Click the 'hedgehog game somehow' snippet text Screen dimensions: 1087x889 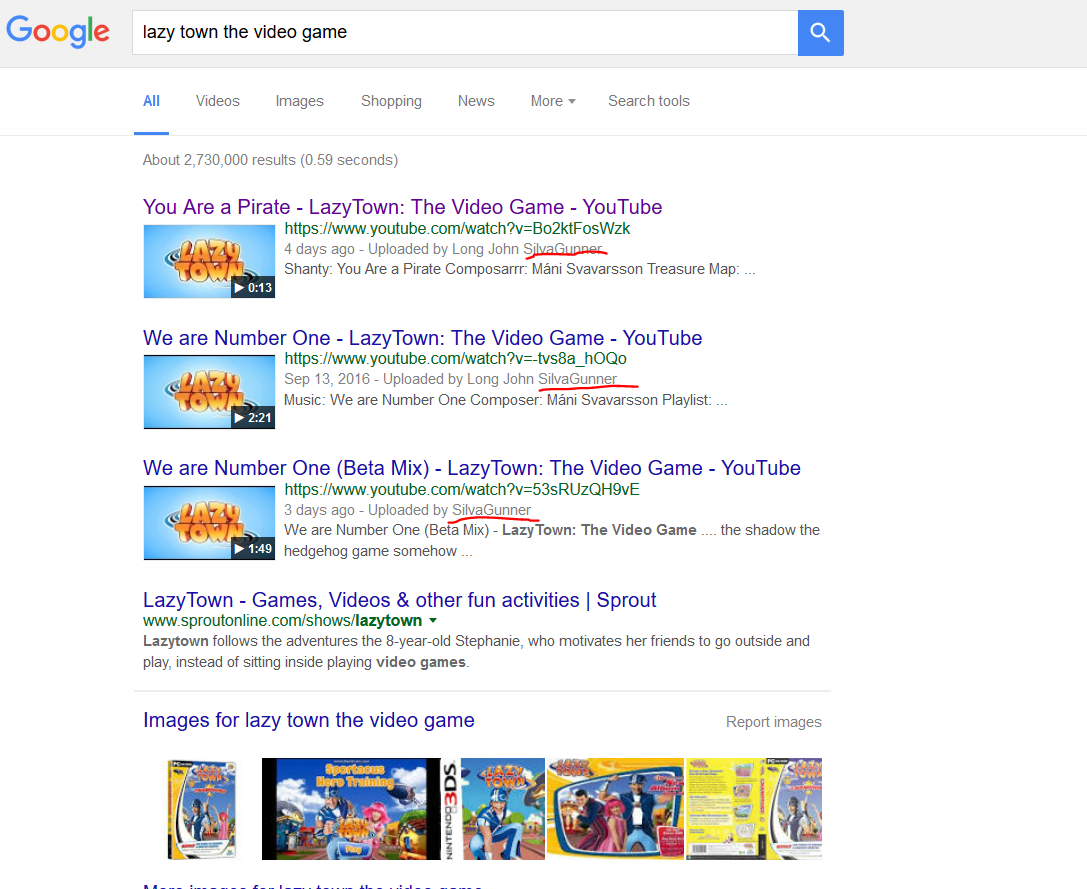pyautogui.click(x=378, y=551)
